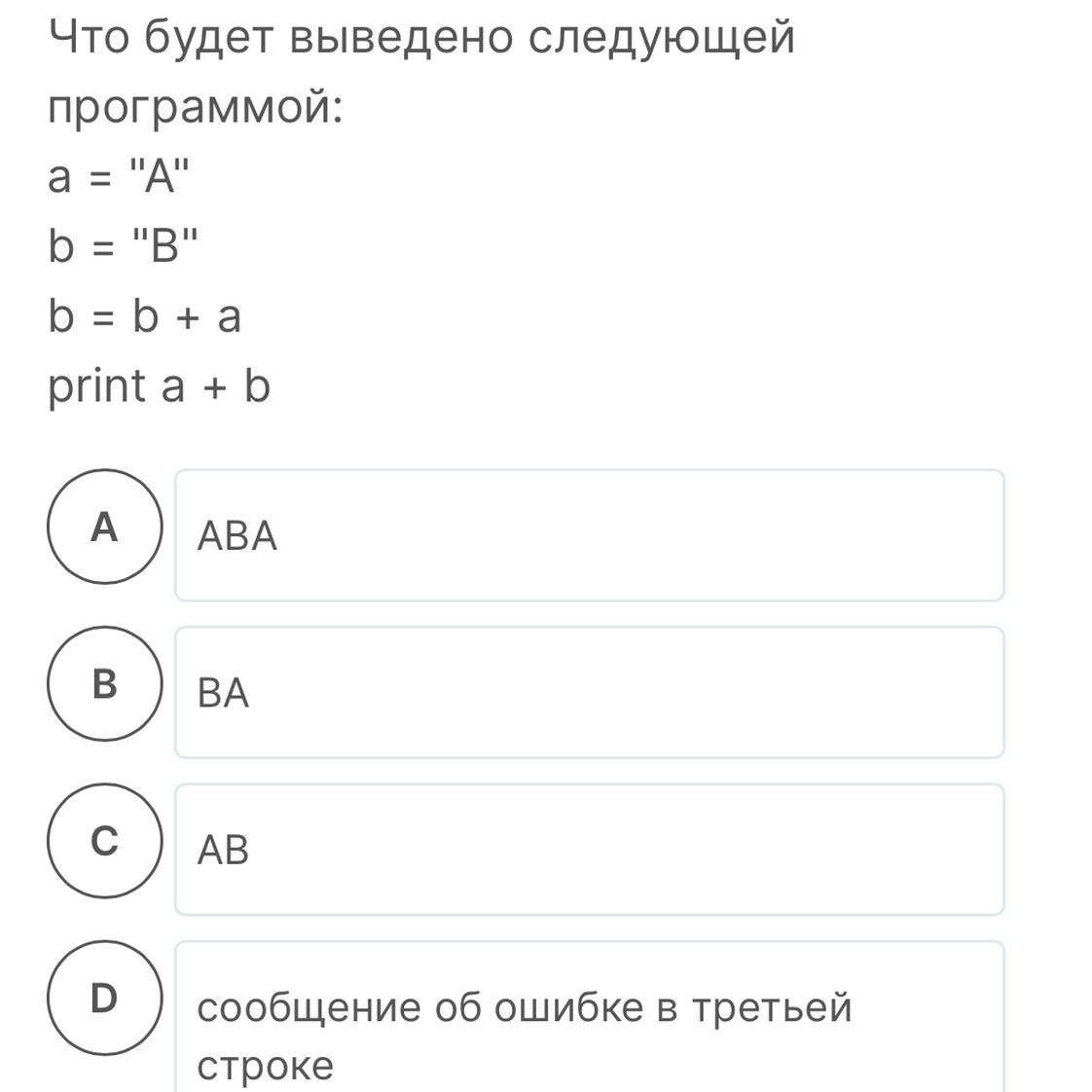Click the word 'строке' in option D
Screen dimensions: 1092x1092
point(265,1066)
